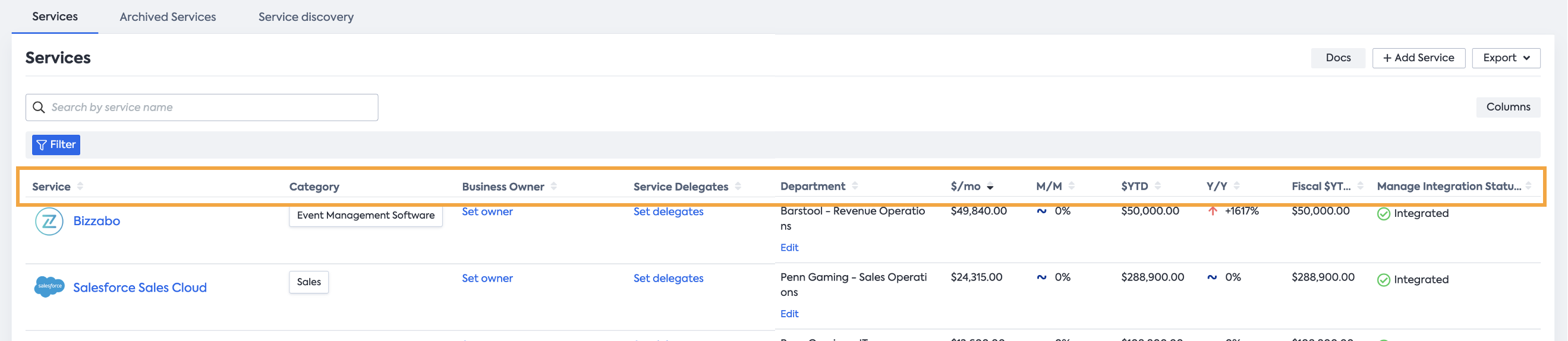Image resolution: width=1568 pixels, height=341 pixels.
Task: Sort by the Service Delegates column arrows
Action: click(x=738, y=187)
